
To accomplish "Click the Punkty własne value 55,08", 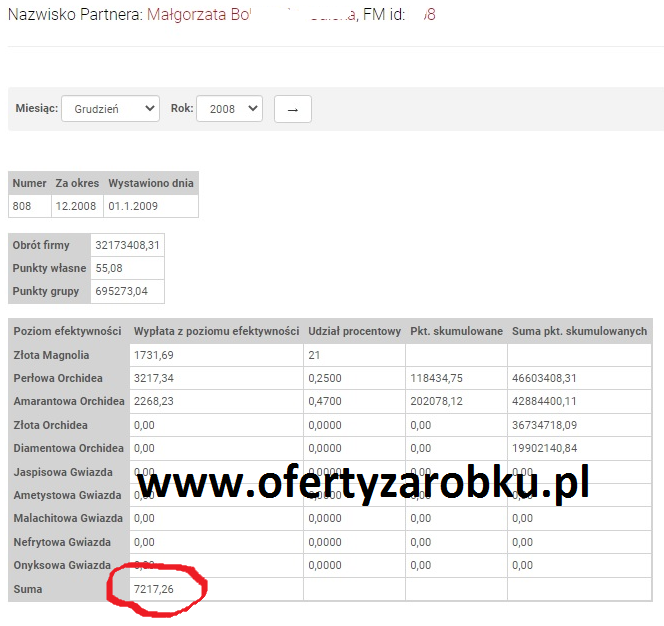I will tap(108, 268).
